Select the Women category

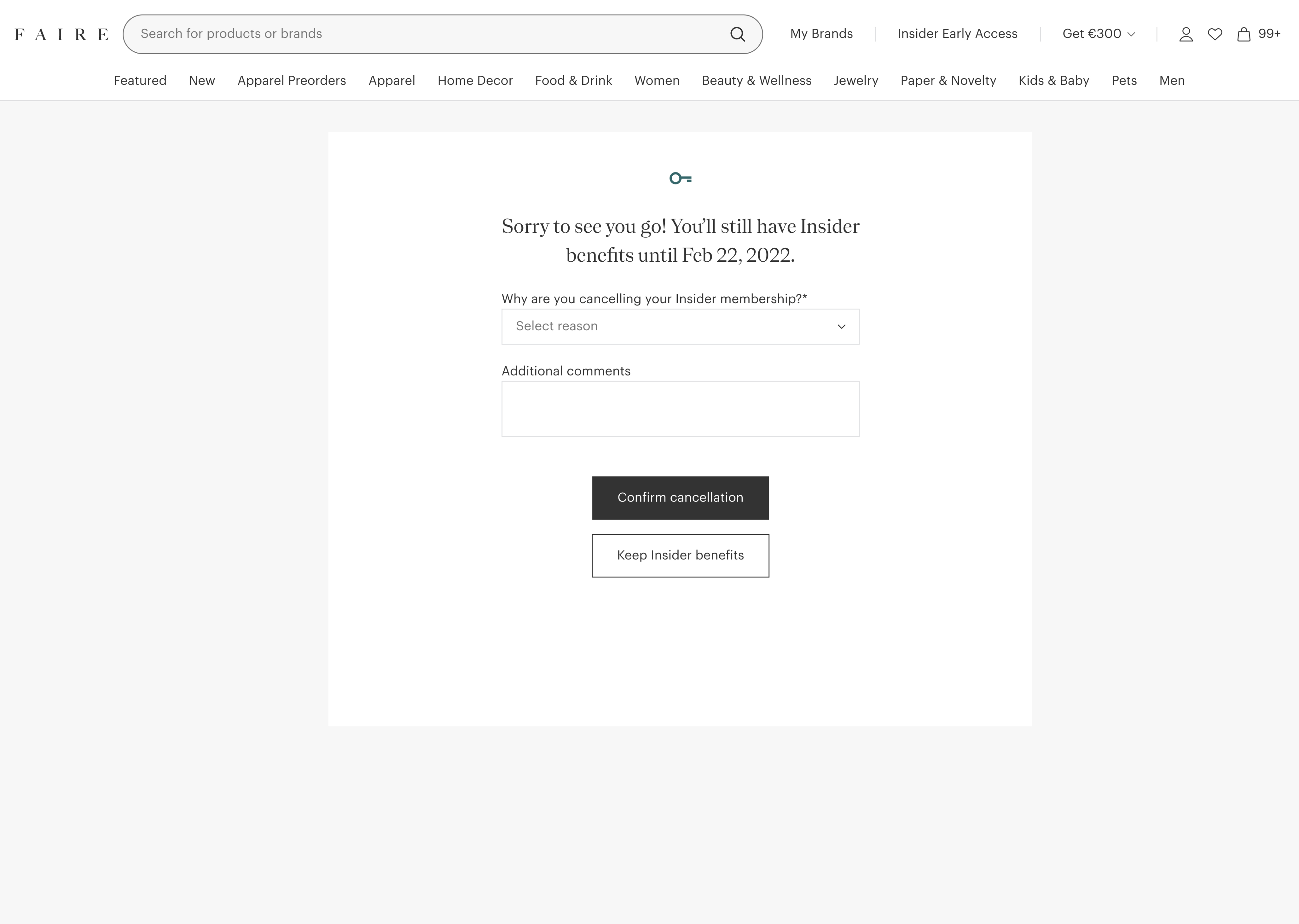tap(657, 80)
